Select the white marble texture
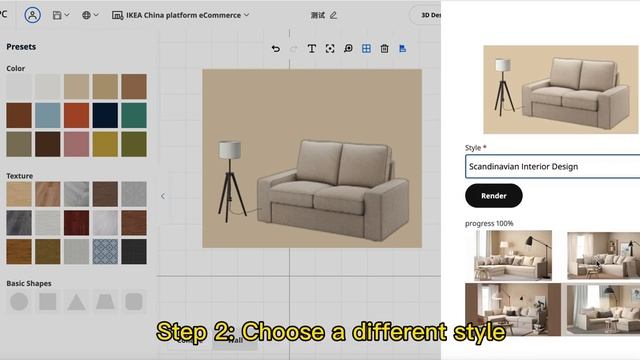Screen dimensions: 640x360 pos(105,223)
